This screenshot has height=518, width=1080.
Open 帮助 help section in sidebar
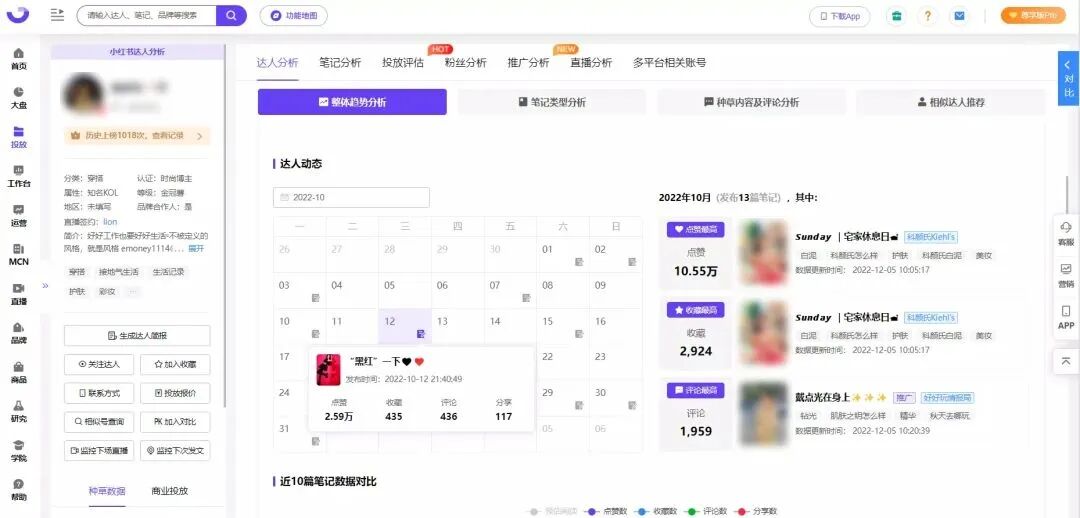tap(19, 490)
